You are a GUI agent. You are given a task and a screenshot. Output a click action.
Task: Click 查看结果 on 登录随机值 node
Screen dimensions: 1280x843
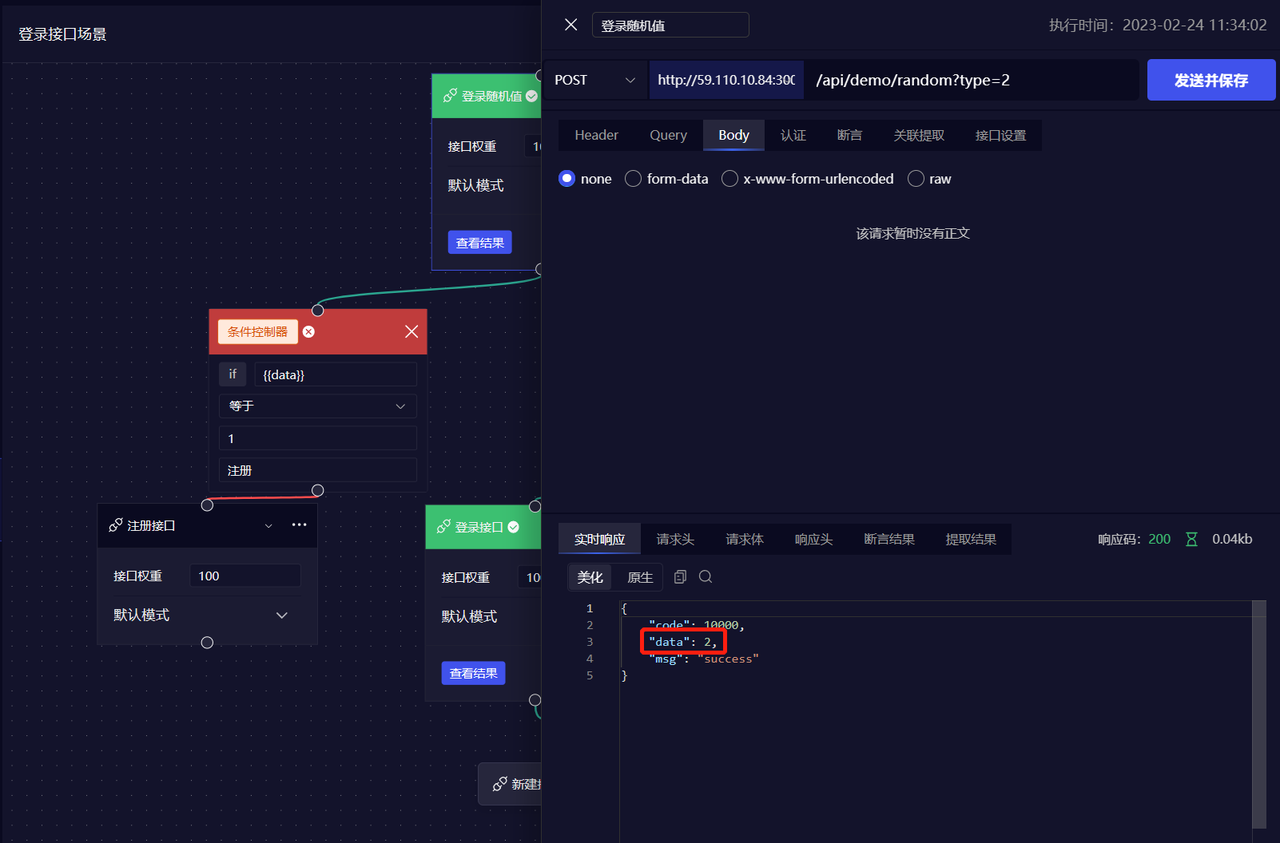point(480,242)
